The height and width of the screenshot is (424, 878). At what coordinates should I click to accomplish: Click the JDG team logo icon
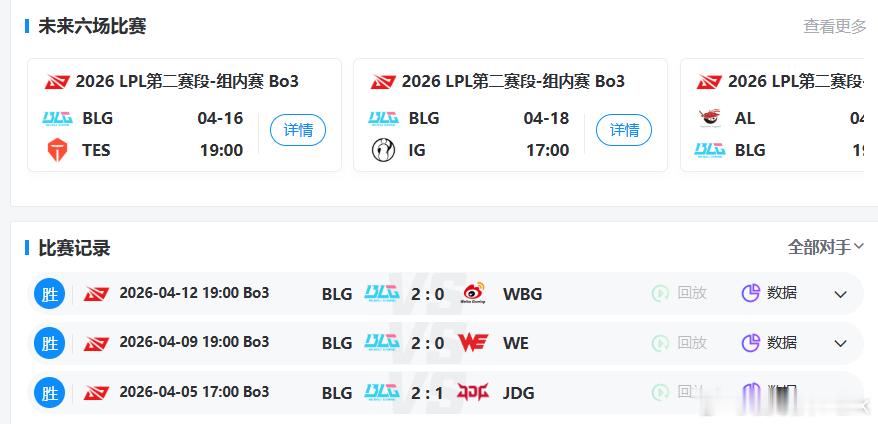pyautogui.click(x=473, y=392)
